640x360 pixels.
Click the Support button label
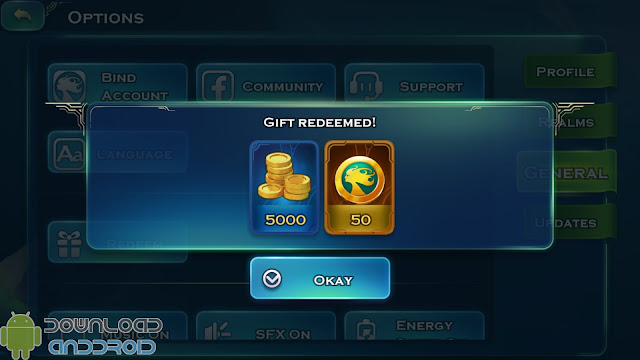(x=431, y=87)
